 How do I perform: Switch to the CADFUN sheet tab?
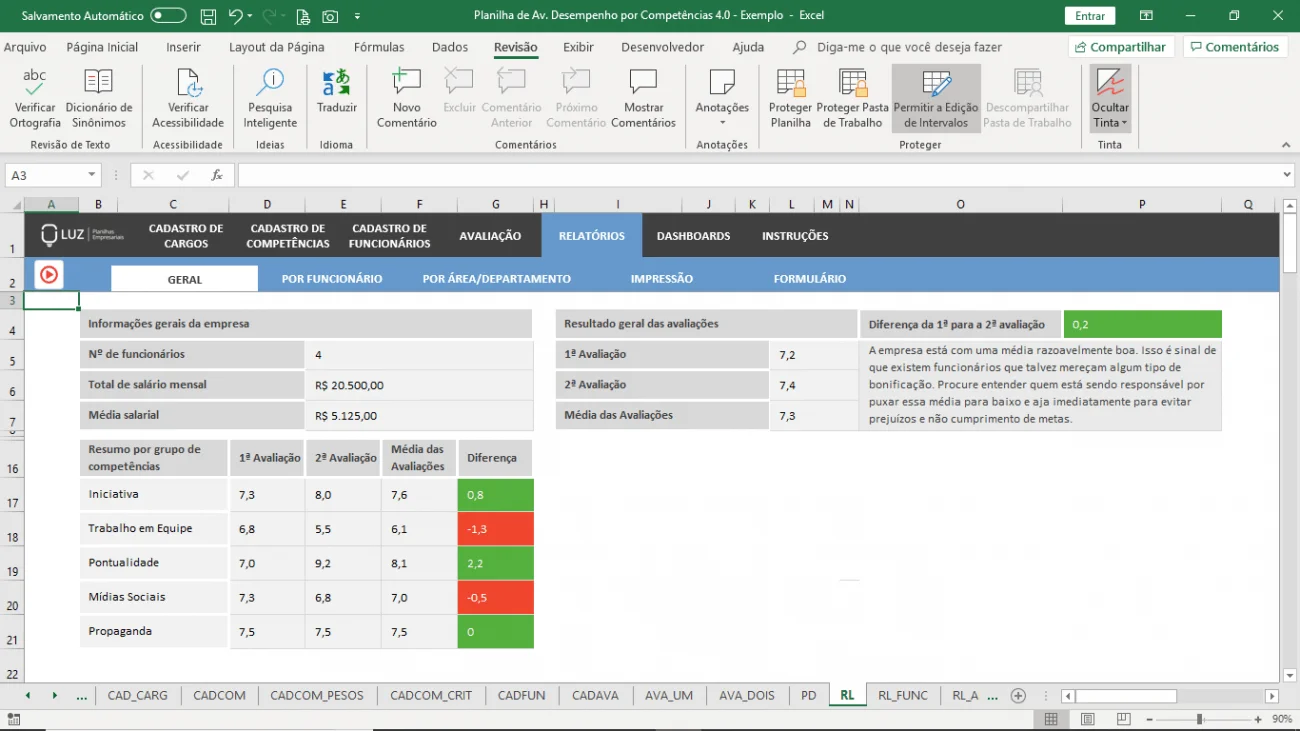(521, 696)
